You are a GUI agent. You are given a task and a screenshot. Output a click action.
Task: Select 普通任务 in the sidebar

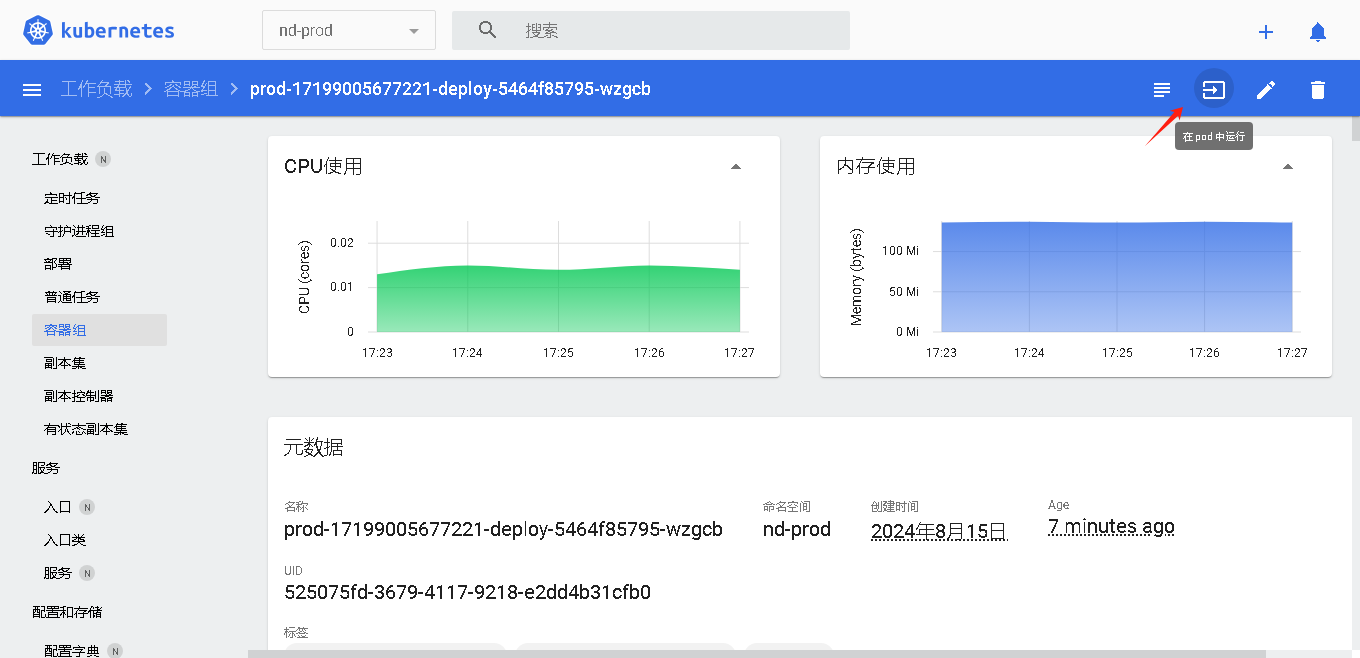(x=72, y=297)
